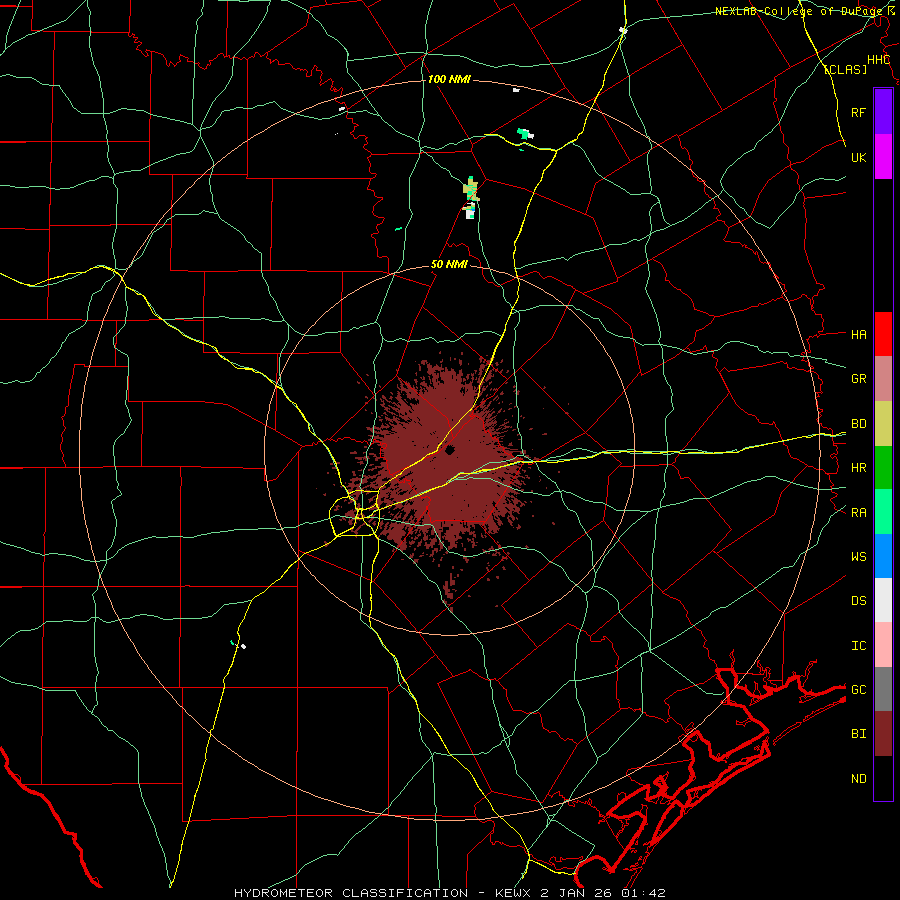This screenshot has width=900, height=900.
Task: Click the "RA" legend label
Action: click(x=858, y=513)
